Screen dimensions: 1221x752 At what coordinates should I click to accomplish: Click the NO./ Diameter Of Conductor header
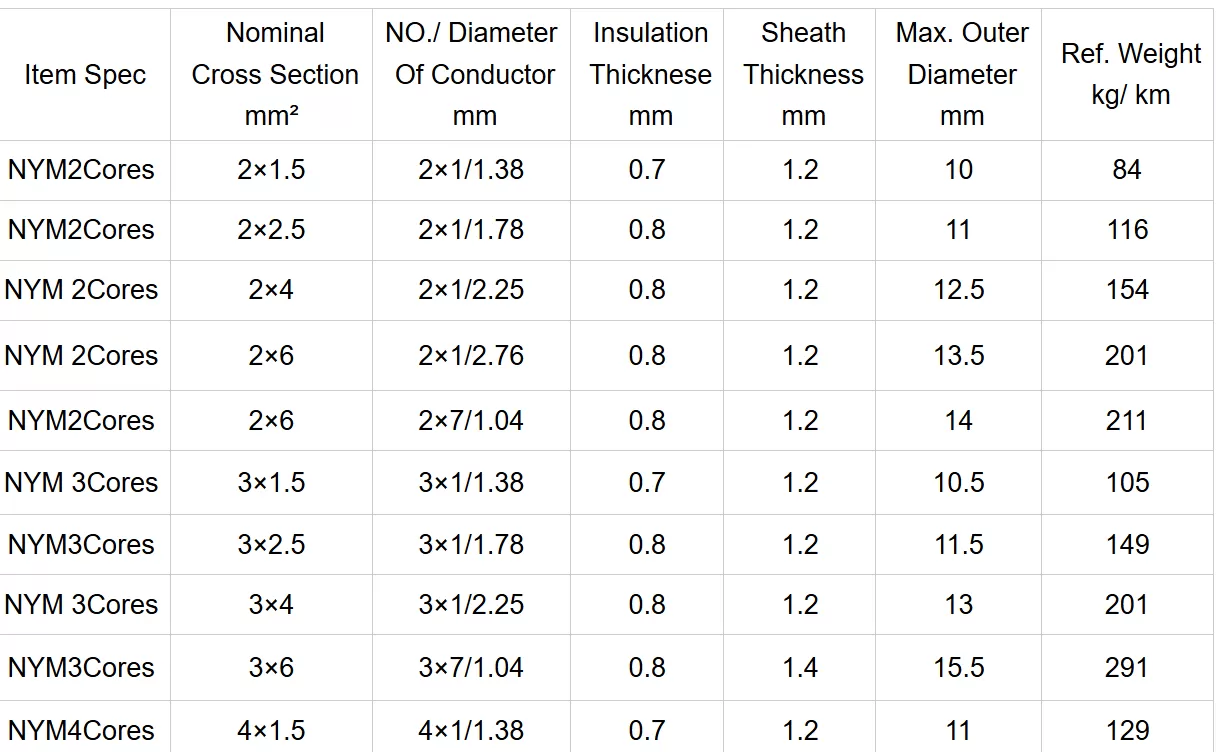(x=472, y=75)
